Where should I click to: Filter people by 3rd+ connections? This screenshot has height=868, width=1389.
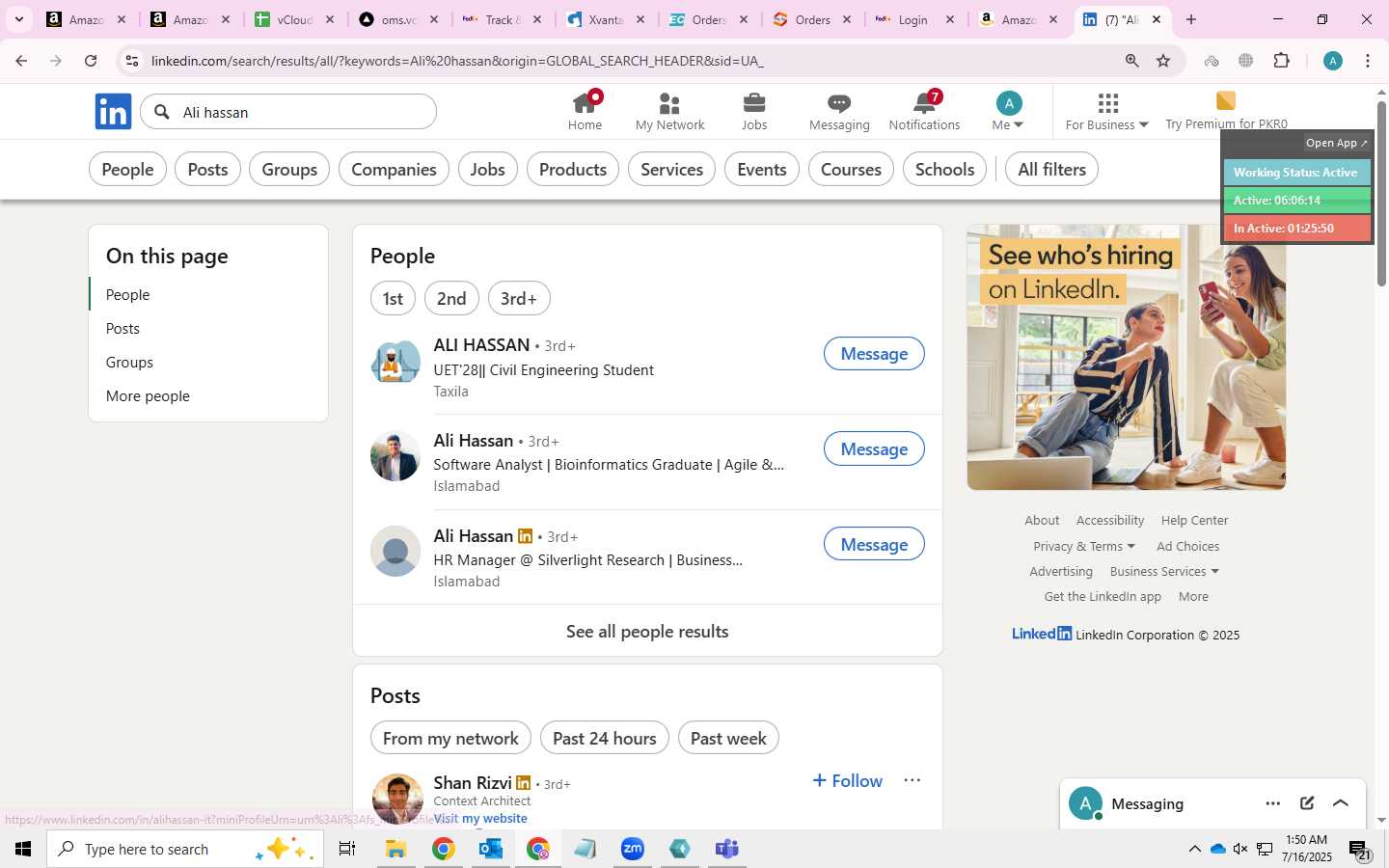(x=519, y=299)
